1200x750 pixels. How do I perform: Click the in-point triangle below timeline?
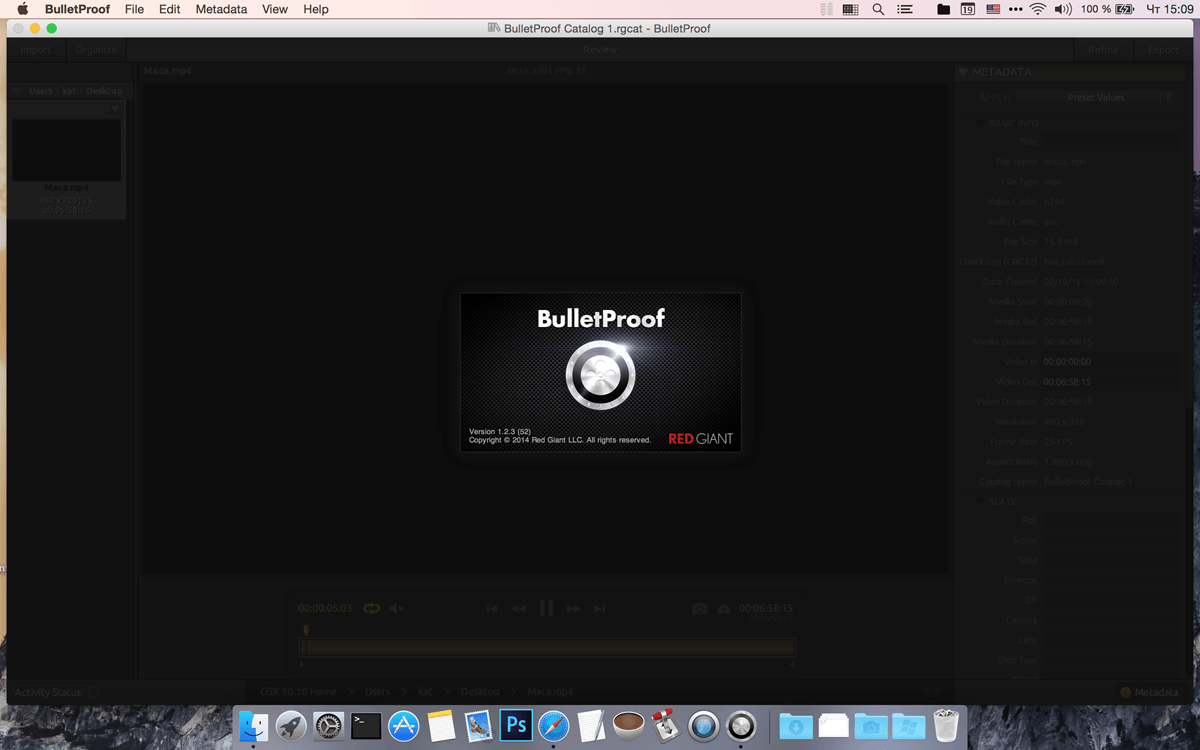pyautogui.click(x=302, y=663)
